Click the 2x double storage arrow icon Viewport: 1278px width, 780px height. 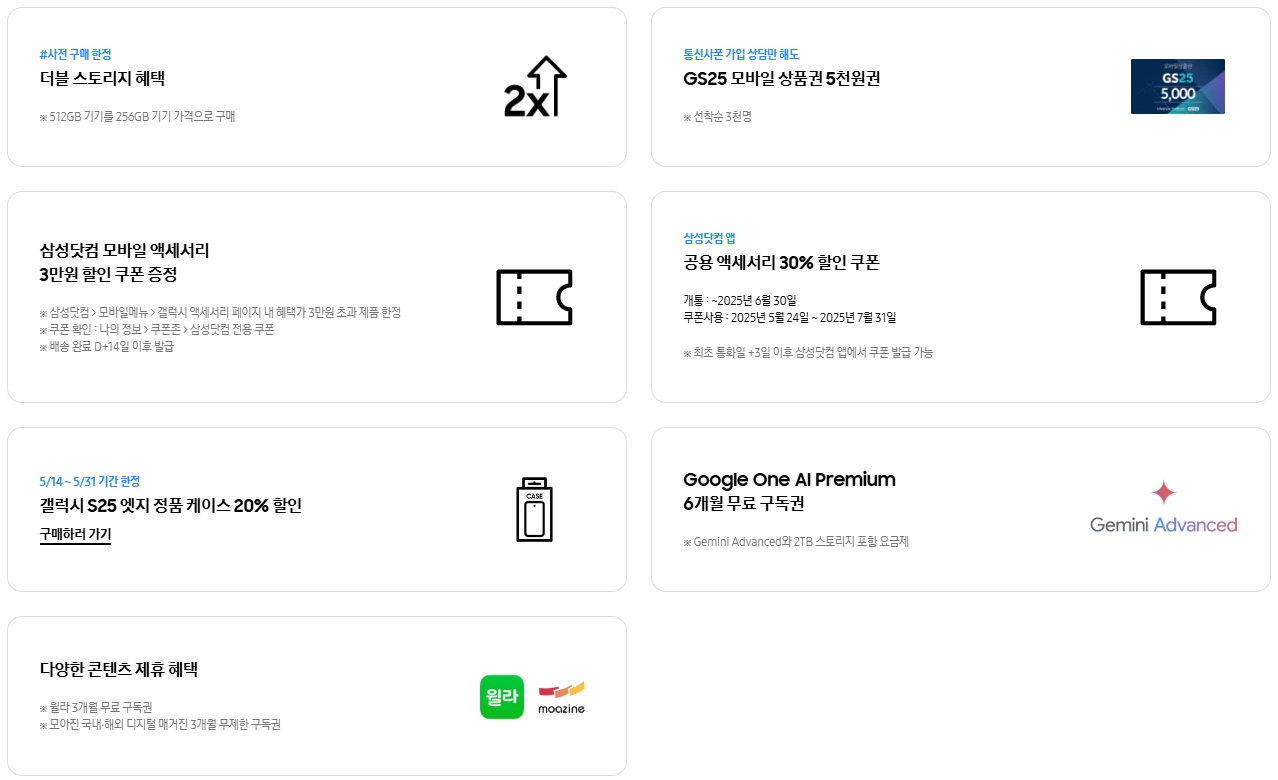tap(535, 87)
